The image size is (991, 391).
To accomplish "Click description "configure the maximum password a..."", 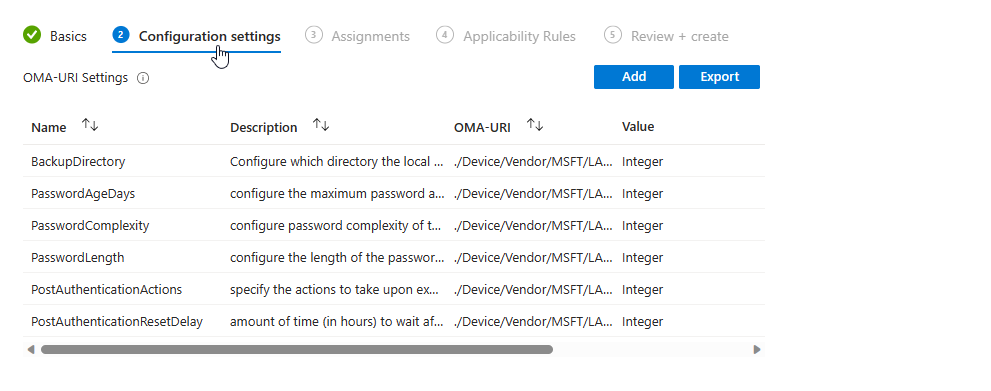I will point(337,193).
